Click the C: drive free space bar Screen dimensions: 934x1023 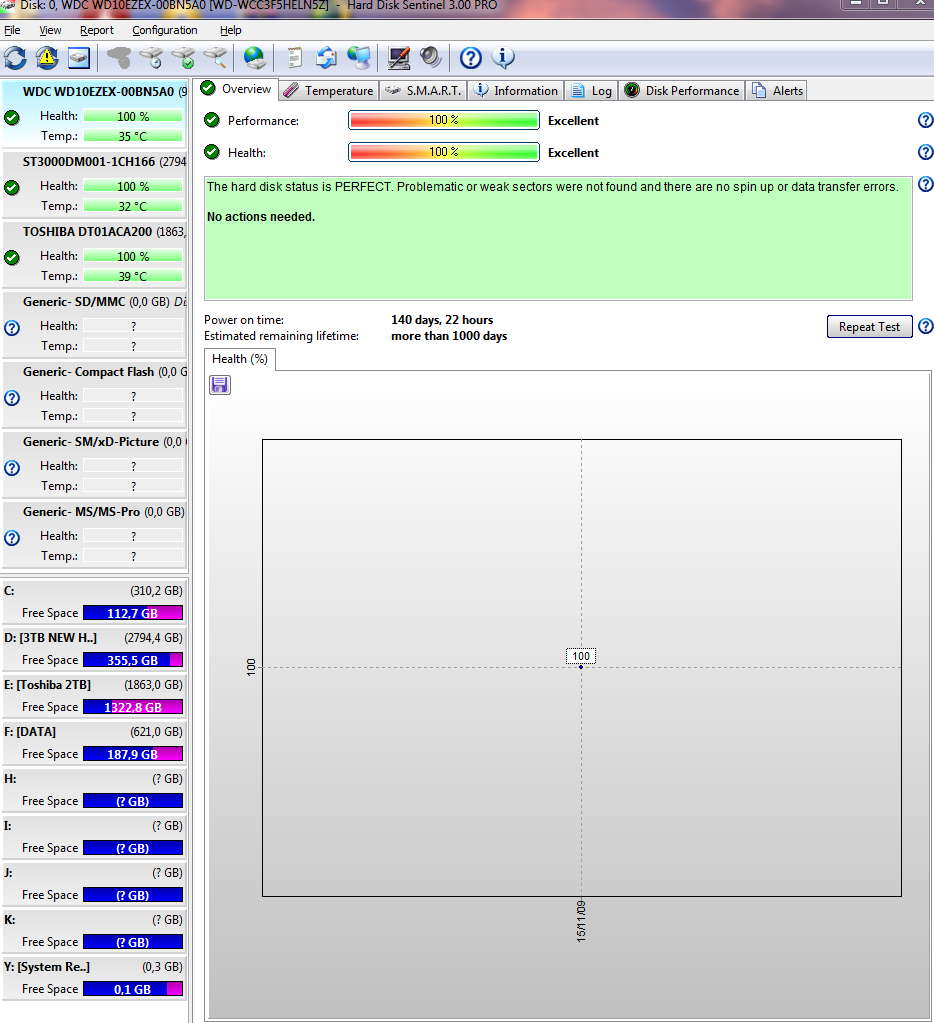pos(132,613)
